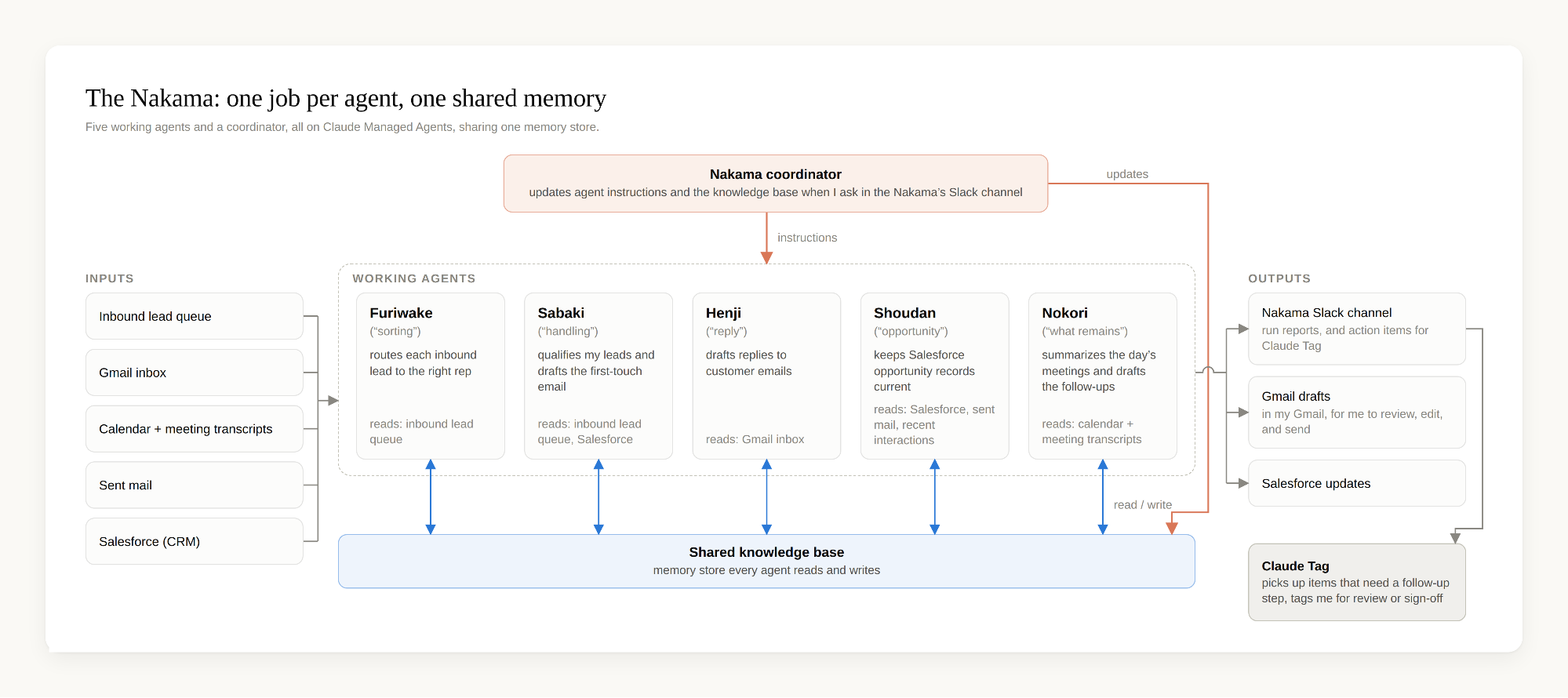
Task: Click the WORKING AGENTS section heading
Action: tap(414, 278)
